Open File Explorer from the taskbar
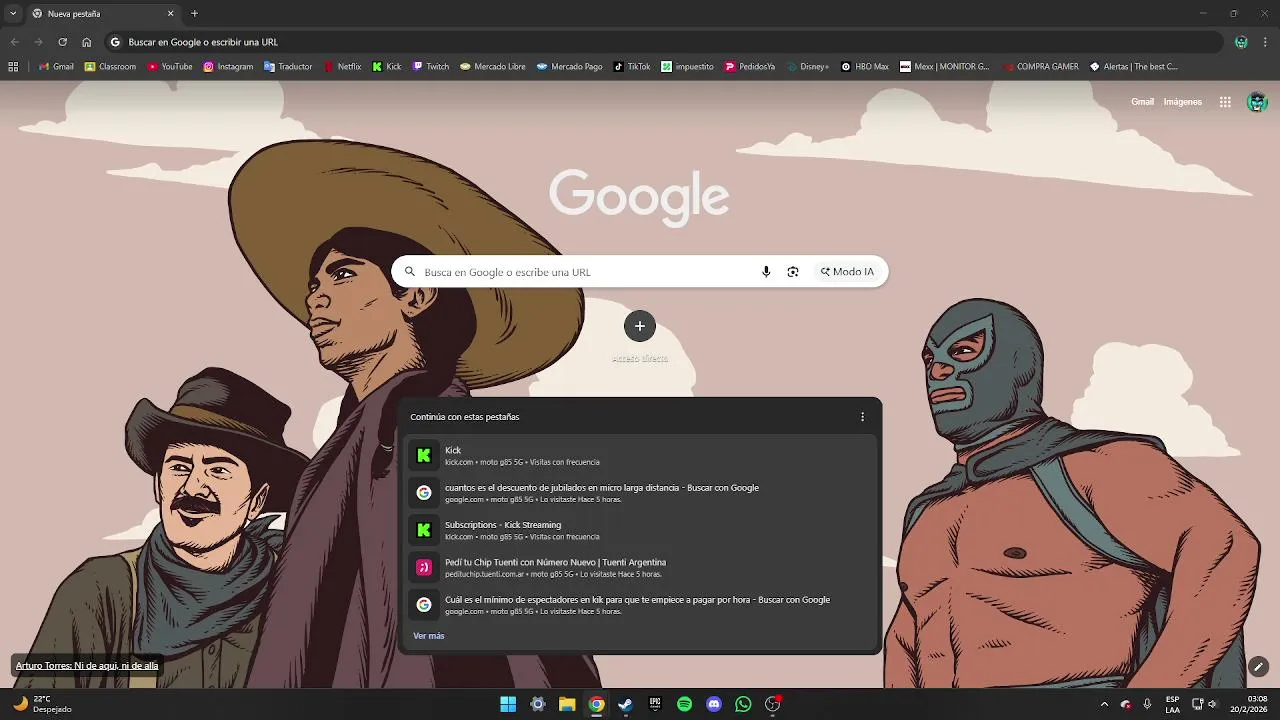Image resolution: width=1280 pixels, height=720 pixels. pyautogui.click(x=567, y=704)
